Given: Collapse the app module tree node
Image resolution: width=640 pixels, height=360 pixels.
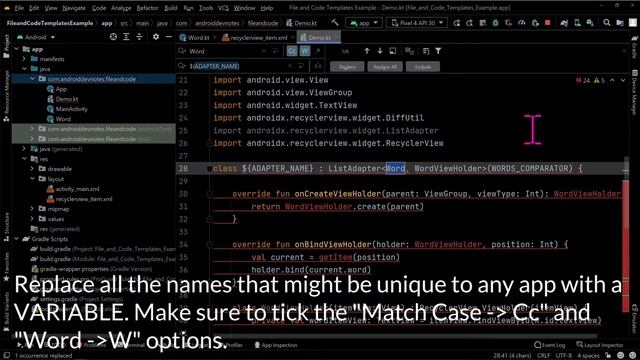Looking at the screenshot, I should tap(16, 49).
